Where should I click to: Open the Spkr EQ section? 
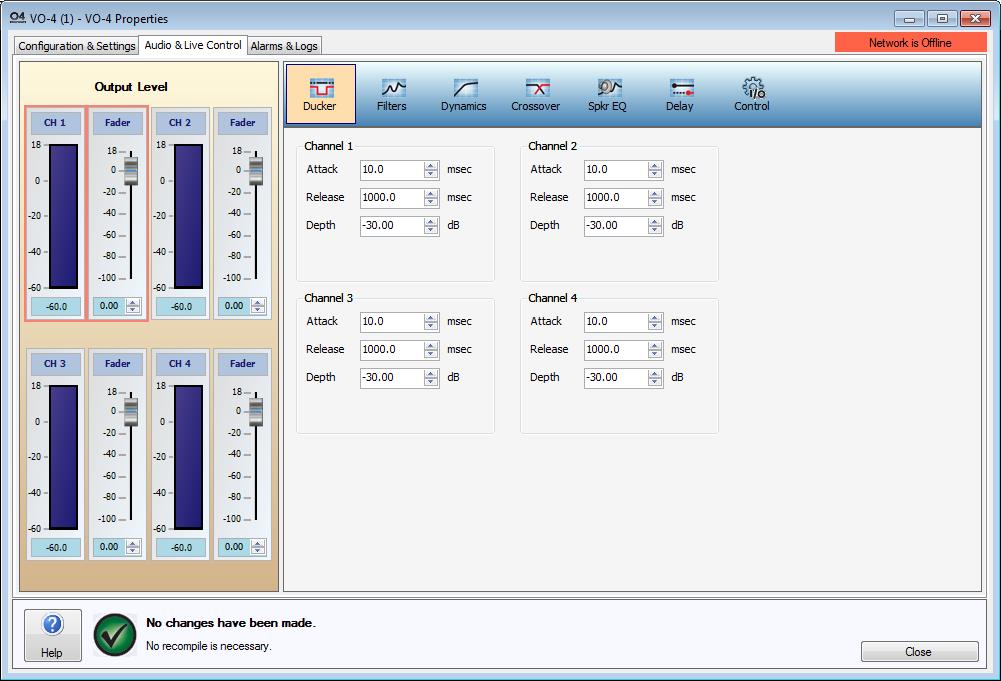tap(607, 94)
